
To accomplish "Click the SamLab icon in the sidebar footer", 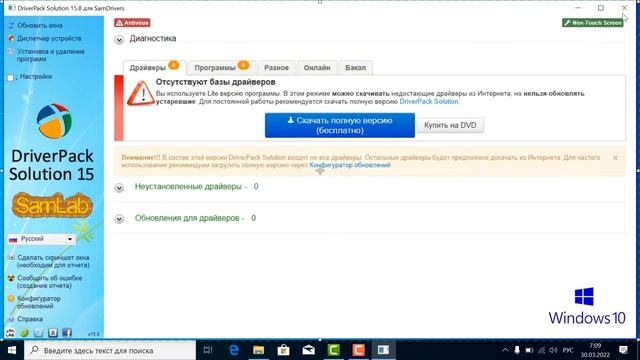I will 10,333.
